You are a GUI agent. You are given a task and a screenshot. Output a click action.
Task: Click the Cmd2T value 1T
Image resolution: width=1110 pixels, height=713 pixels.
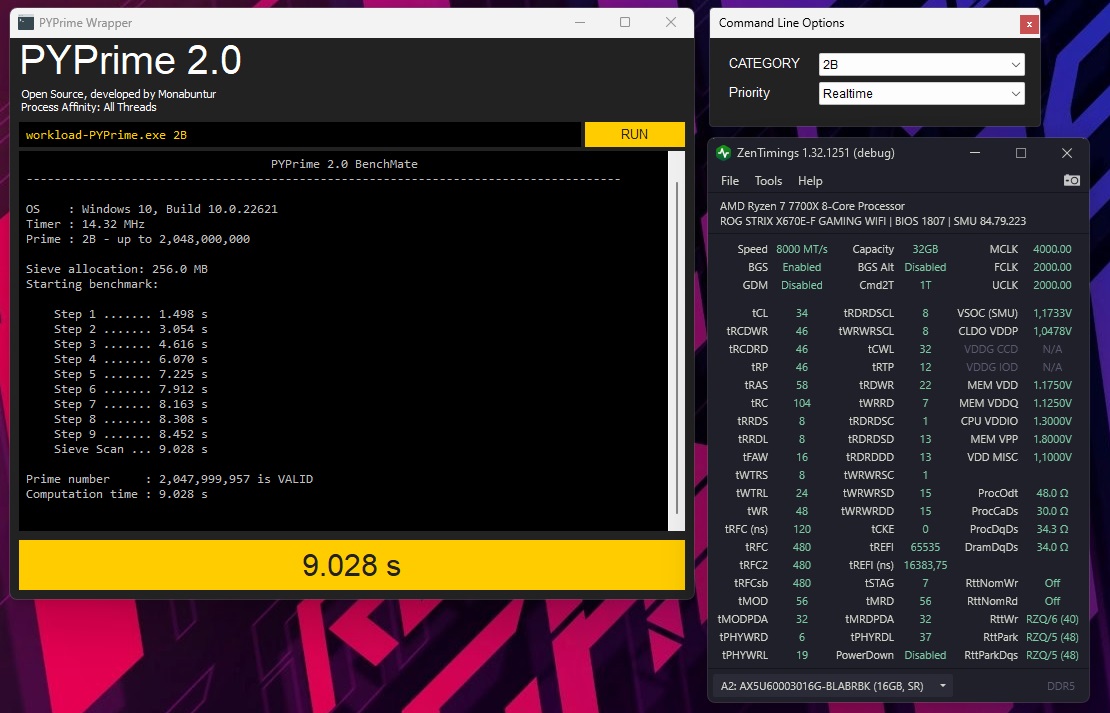(925, 285)
